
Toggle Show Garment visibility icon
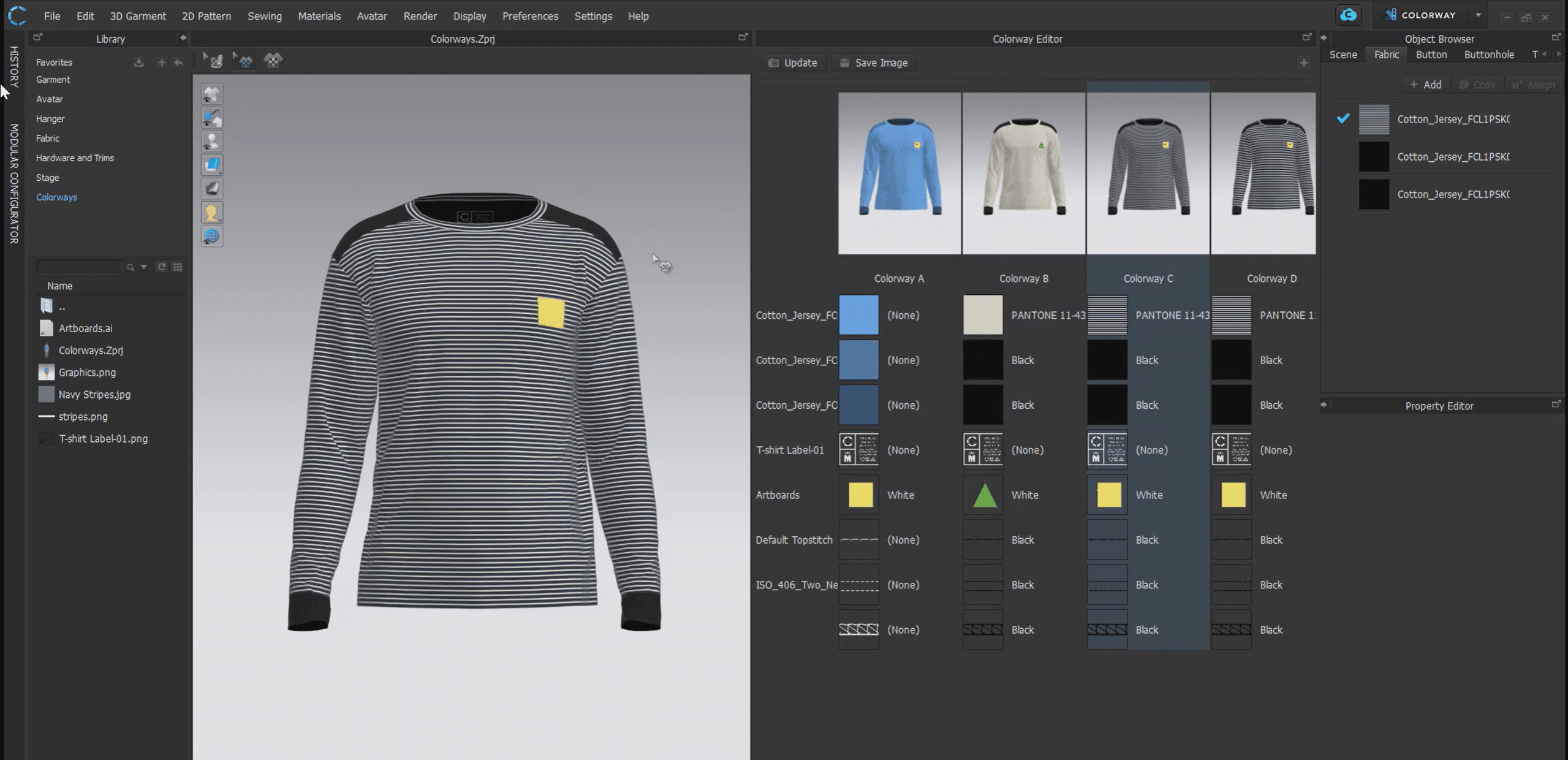(x=212, y=94)
